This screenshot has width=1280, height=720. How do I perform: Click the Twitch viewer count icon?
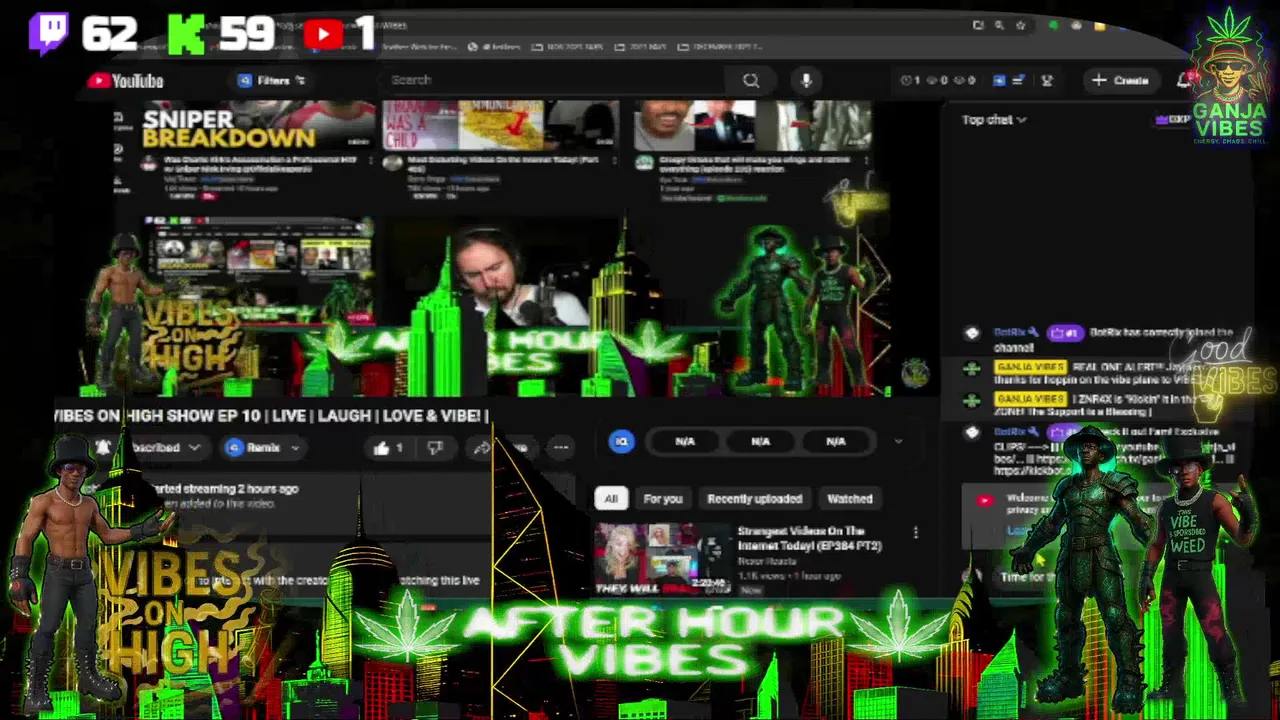click(48, 33)
